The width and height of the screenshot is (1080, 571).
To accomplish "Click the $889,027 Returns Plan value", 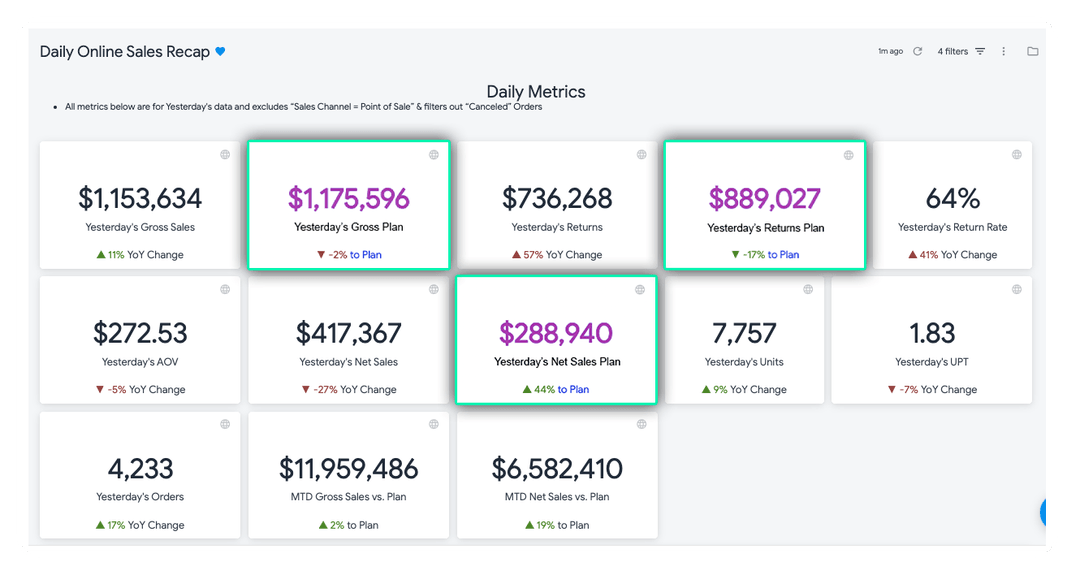I will tap(765, 198).
